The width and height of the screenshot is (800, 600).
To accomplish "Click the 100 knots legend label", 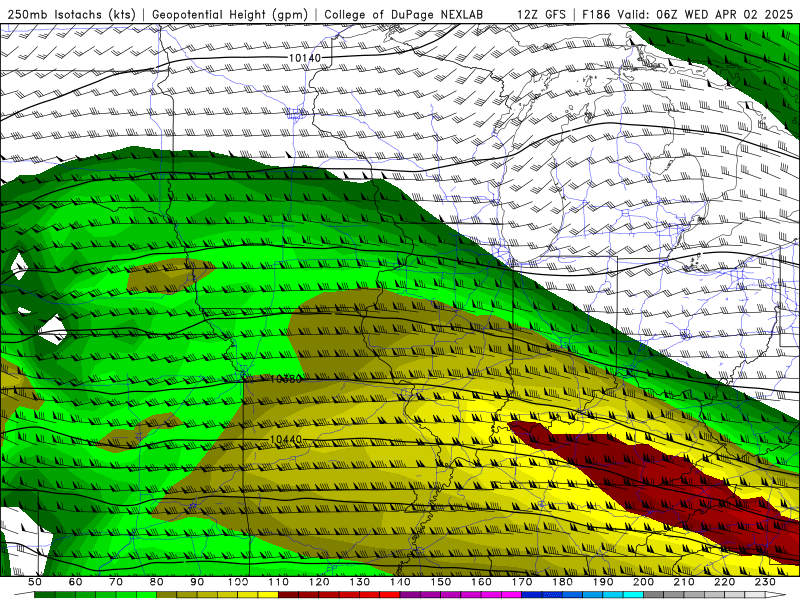I will pyautogui.click(x=238, y=582).
